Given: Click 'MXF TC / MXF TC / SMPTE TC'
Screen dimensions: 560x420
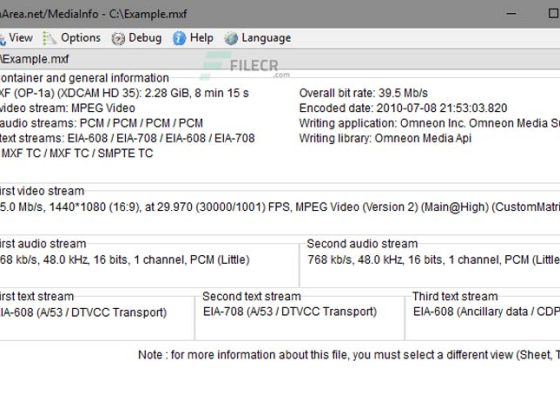Looking at the screenshot, I should pos(77,153).
